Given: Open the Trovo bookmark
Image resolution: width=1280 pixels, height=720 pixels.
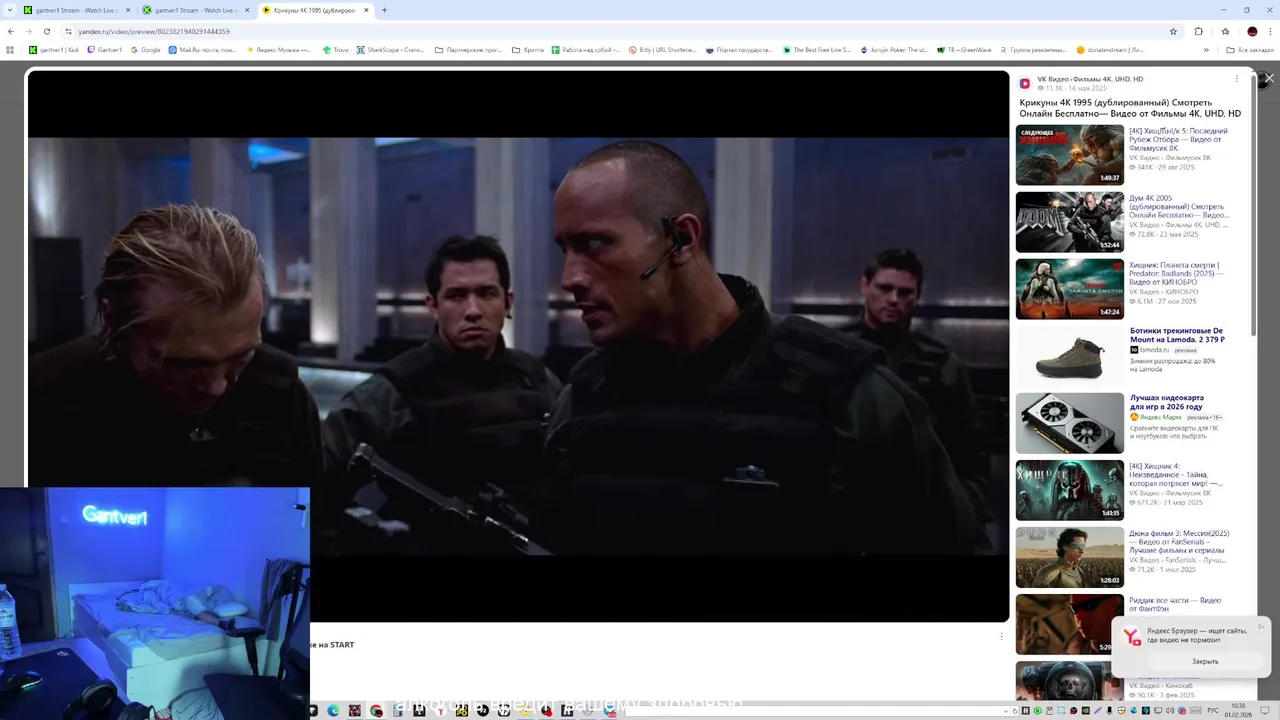Looking at the screenshot, I should coord(336,49).
